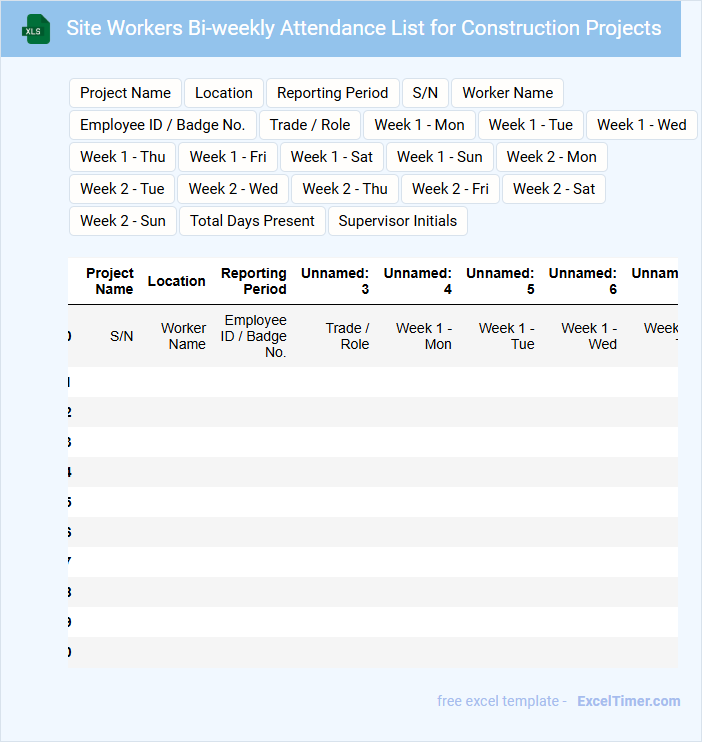Select the Week 2 - Tue tag
This screenshot has width=702, height=742.
pyautogui.click(x=122, y=189)
